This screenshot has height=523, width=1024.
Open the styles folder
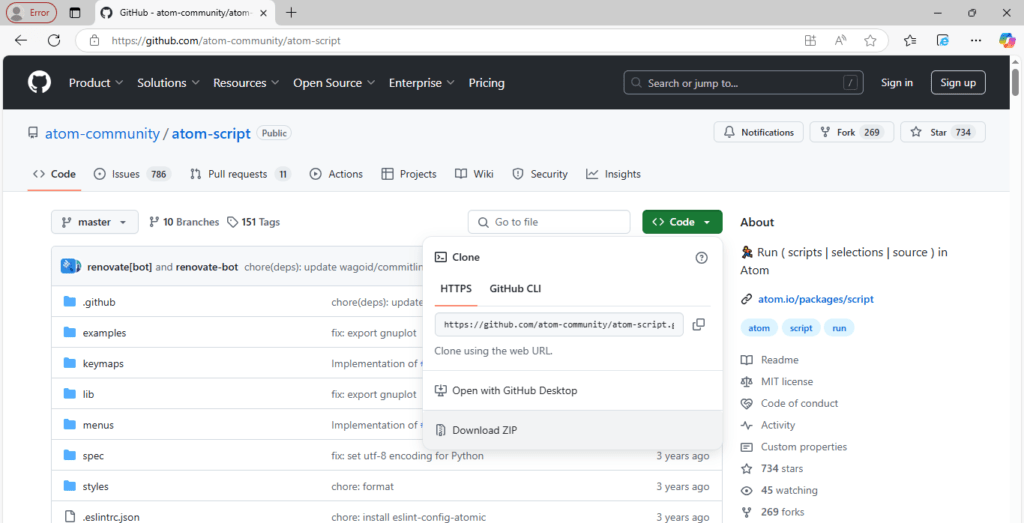[x=96, y=486]
